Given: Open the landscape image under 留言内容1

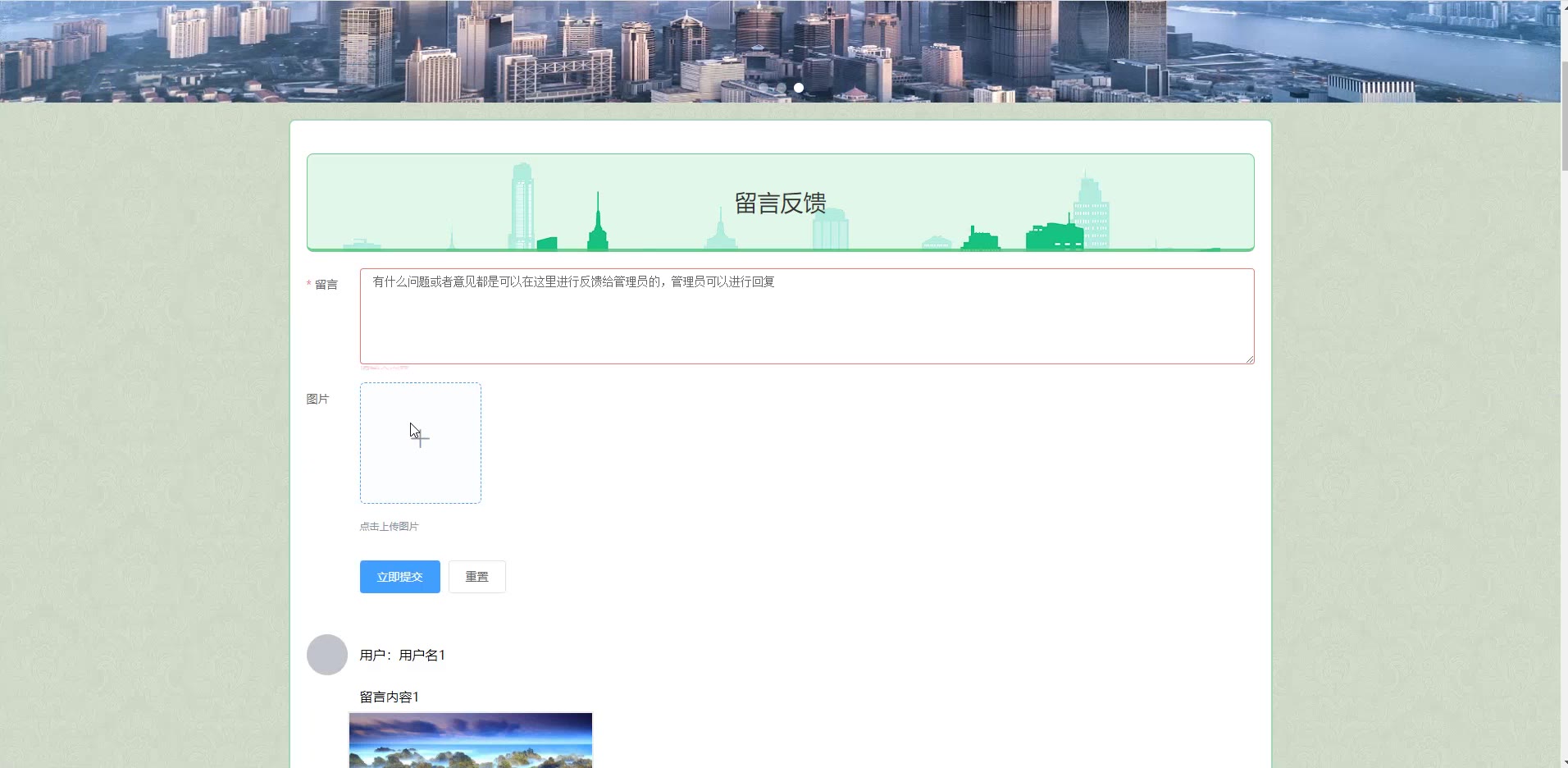Looking at the screenshot, I should pyautogui.click(x=471, y=740).
